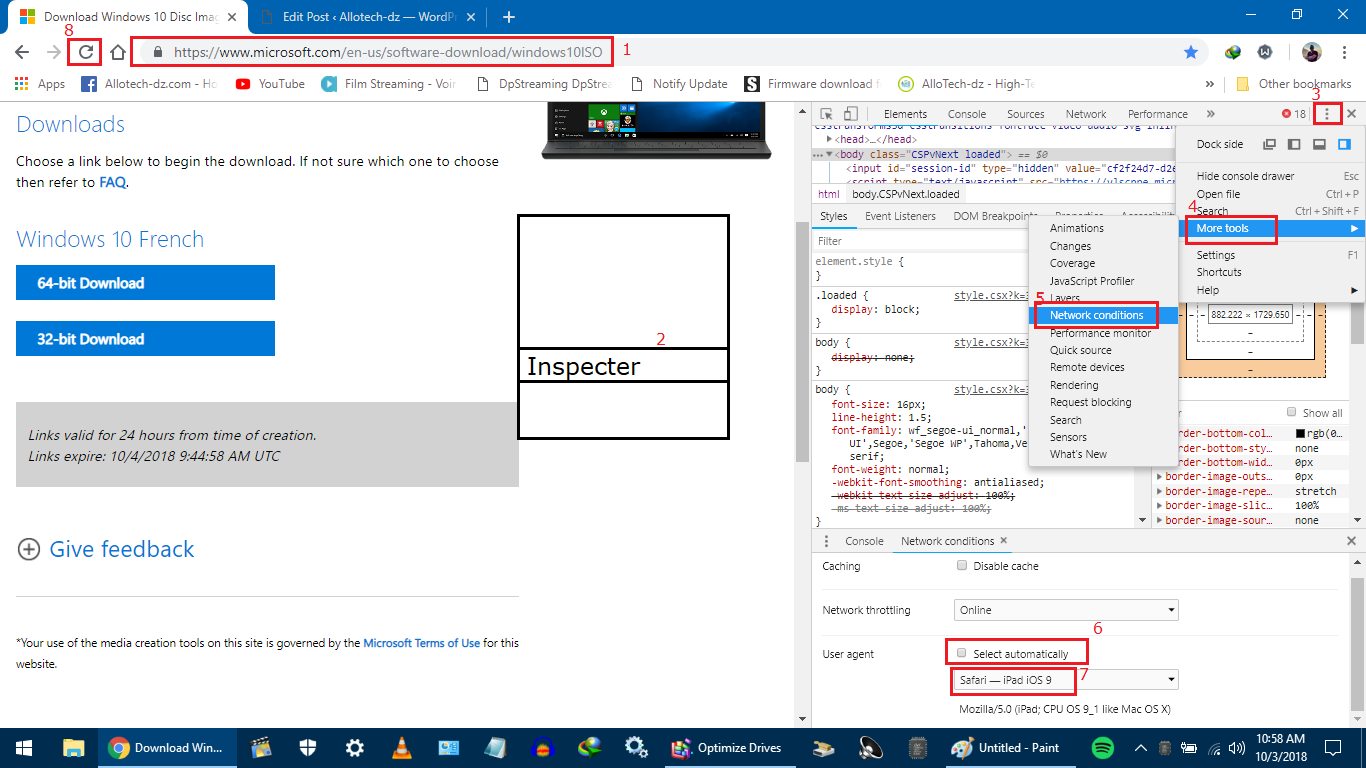Dock DevTools to the bottom

(1319, 144)
